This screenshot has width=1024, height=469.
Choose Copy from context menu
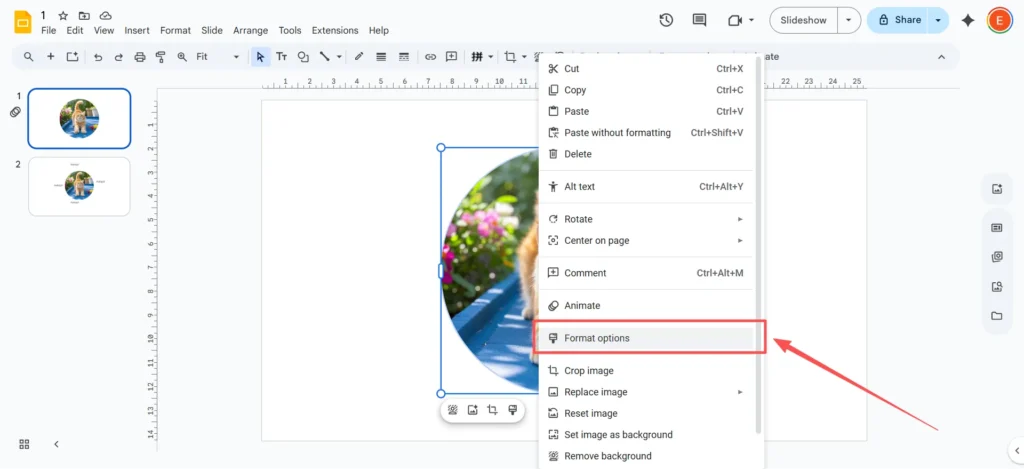coord(646,90)
